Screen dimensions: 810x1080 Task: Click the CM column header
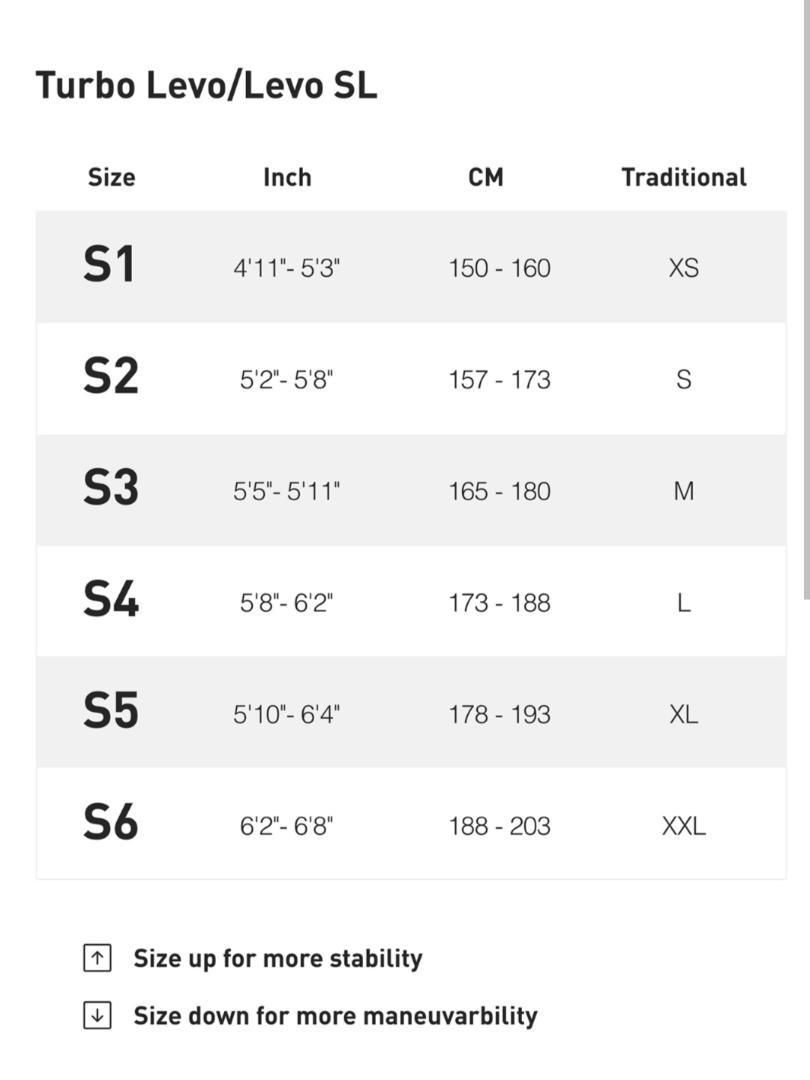[486, 178]
